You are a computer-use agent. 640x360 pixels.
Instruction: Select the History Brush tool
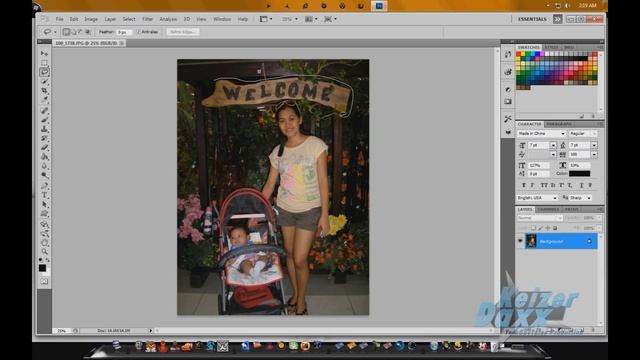[x=44, y=138]
